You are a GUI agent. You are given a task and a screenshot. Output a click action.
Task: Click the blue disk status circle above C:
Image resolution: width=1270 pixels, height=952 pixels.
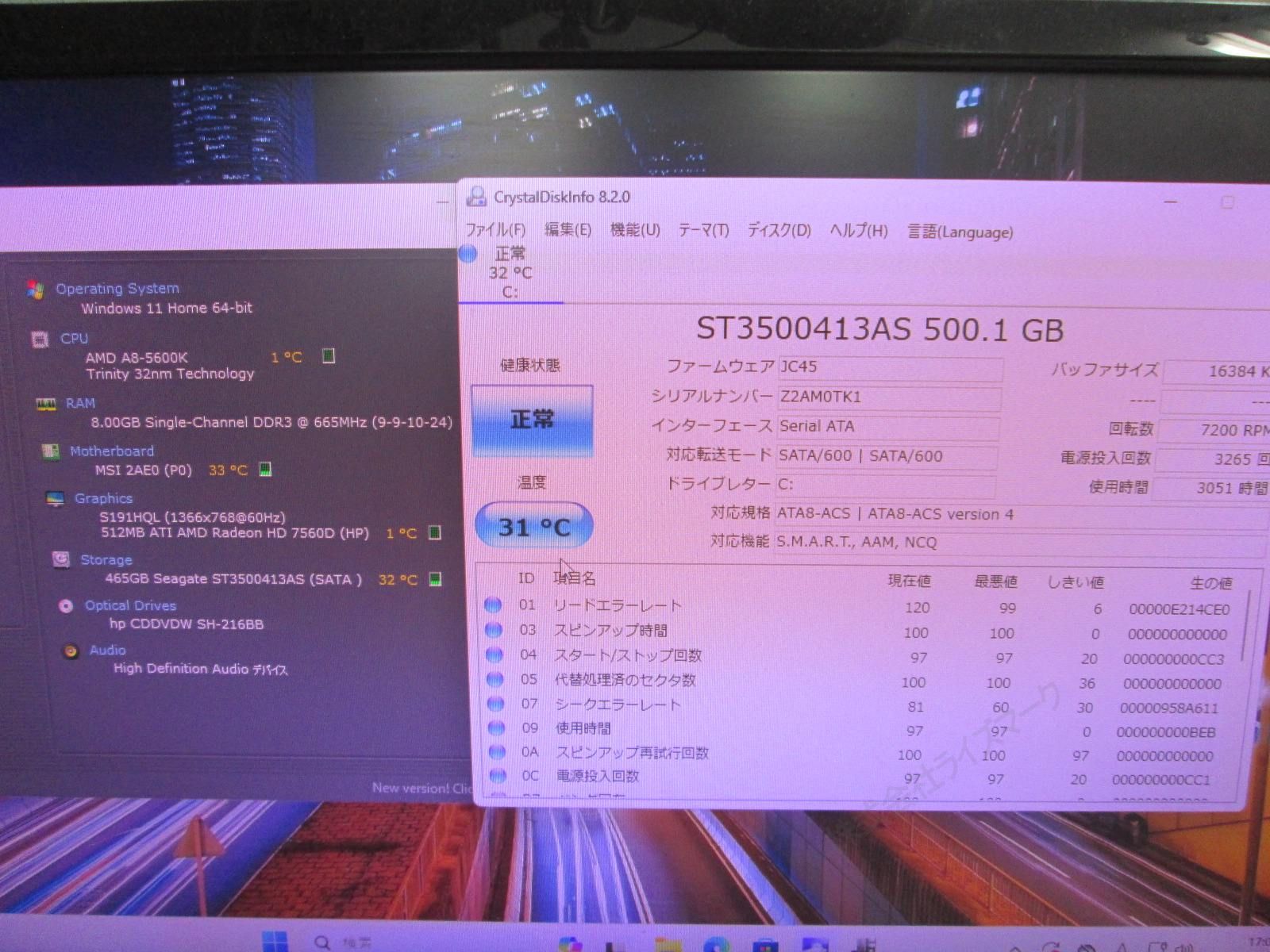(x=468, y=254)
